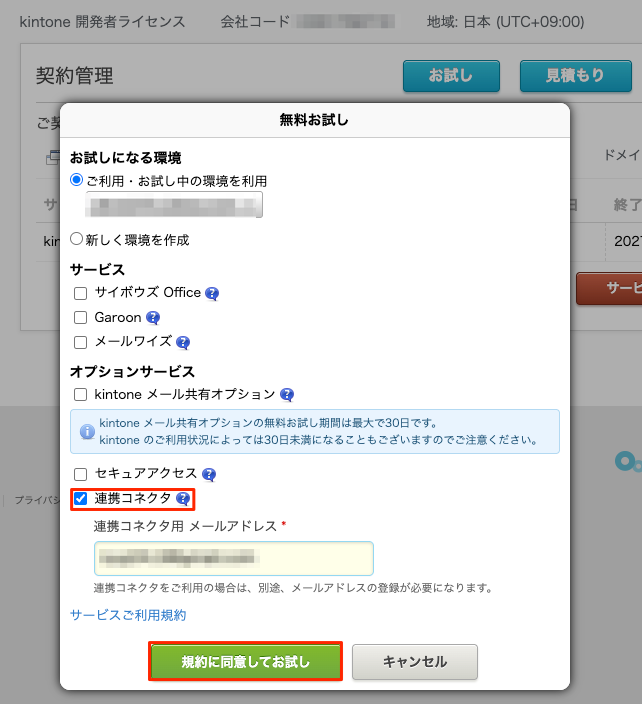Click the 30-day trial notice text
This screenshot has width=642, height=704.
(318, 431)
